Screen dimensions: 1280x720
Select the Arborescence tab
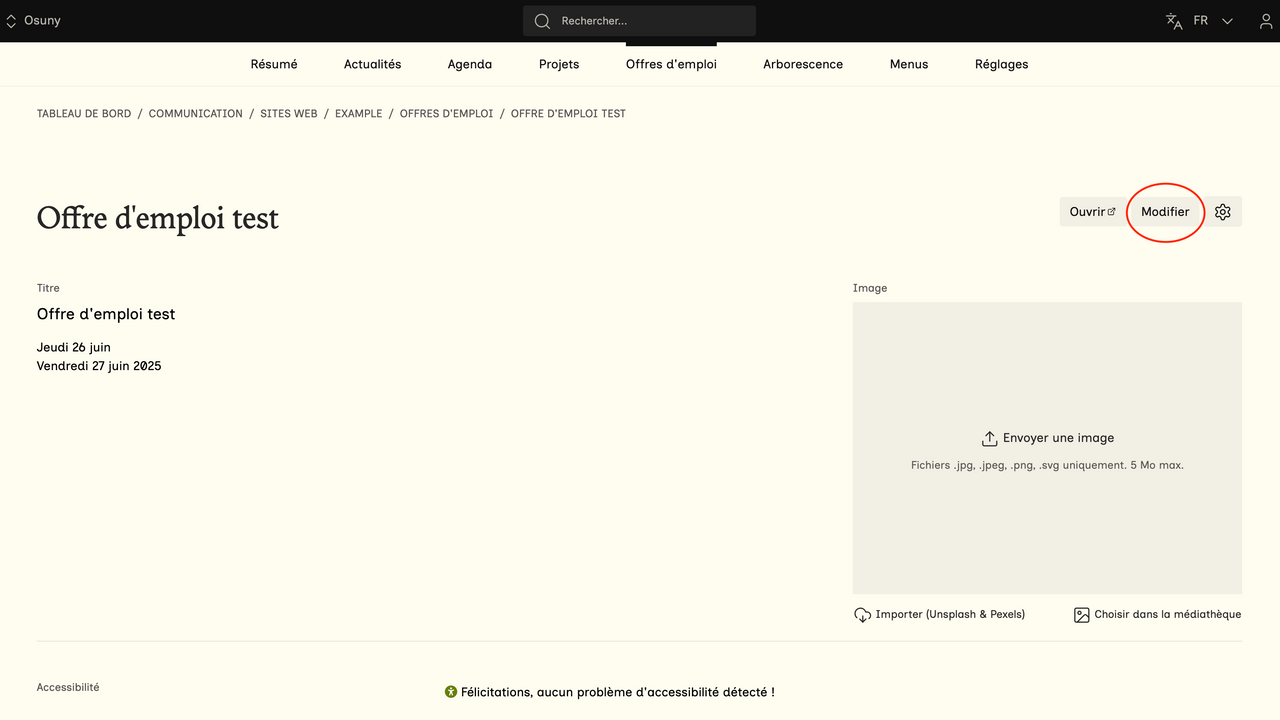coord(803,64)
